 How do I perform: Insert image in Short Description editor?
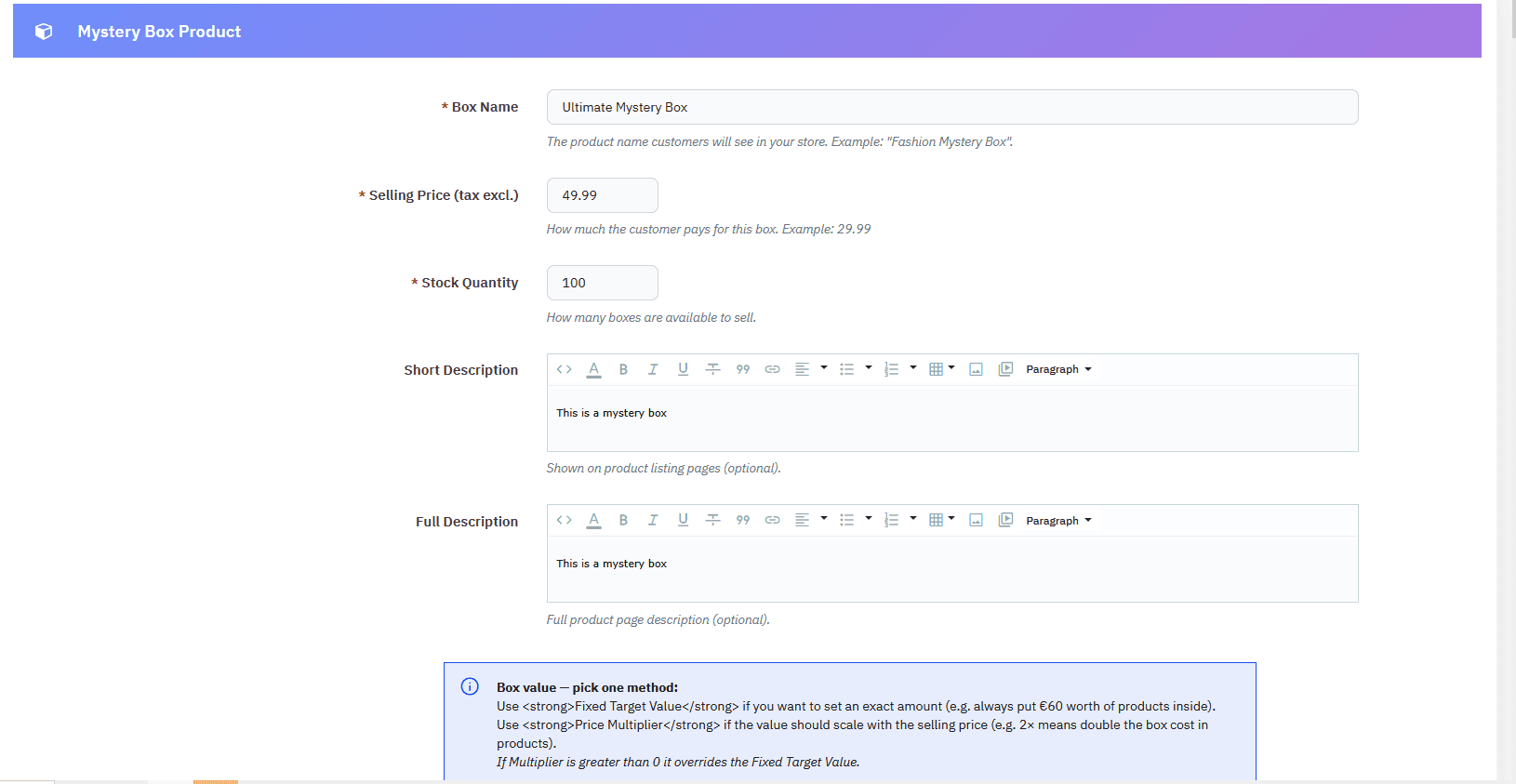click(x=976, y=369)
